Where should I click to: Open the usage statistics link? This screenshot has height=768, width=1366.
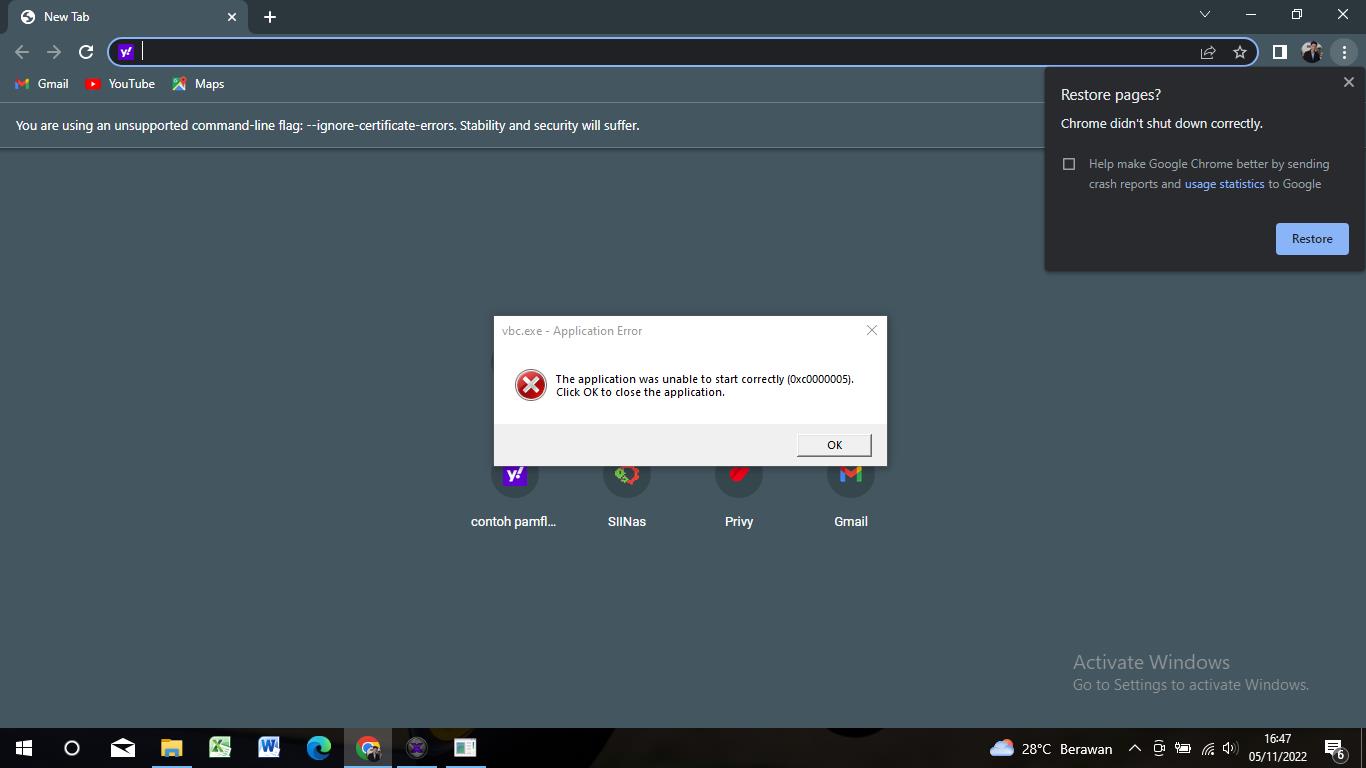pos(1224,184)
